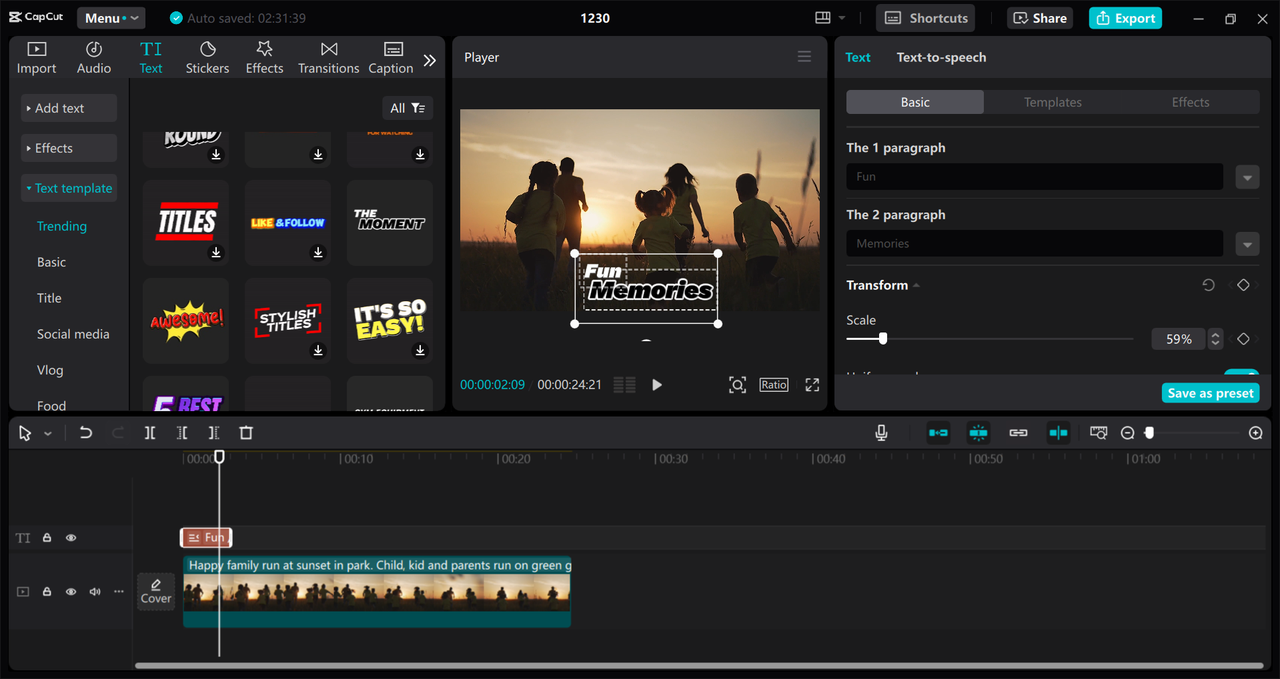Image resolution: width=1280 pixels, height=679 pixels.
Task: Click the focus zoom preview icon
Action: point(737,385)
